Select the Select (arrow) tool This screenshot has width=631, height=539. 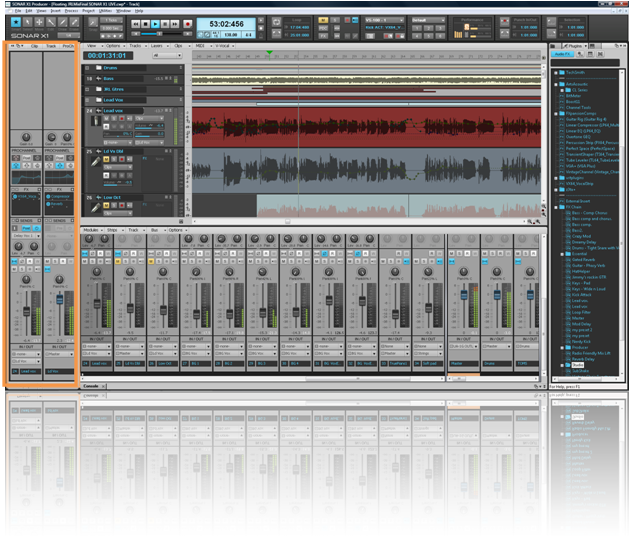(28, 22)
